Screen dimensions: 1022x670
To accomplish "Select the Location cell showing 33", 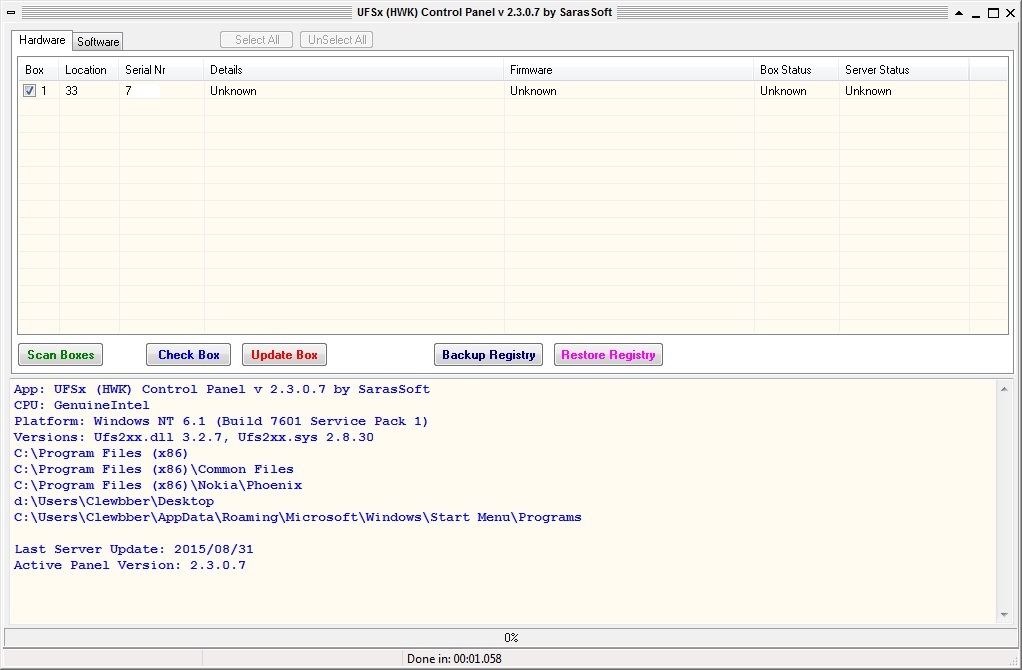I will (71, 91).
